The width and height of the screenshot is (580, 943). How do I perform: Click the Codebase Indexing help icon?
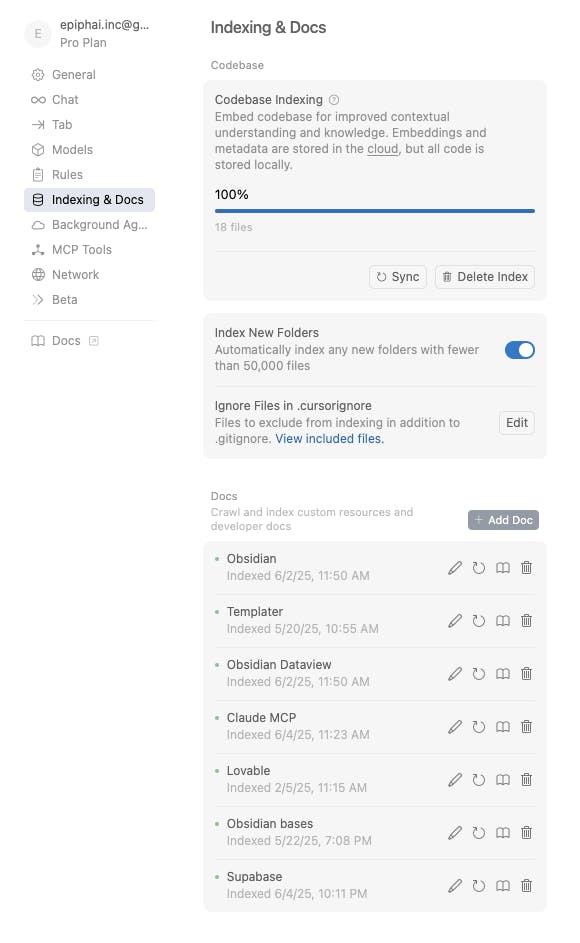334,100
